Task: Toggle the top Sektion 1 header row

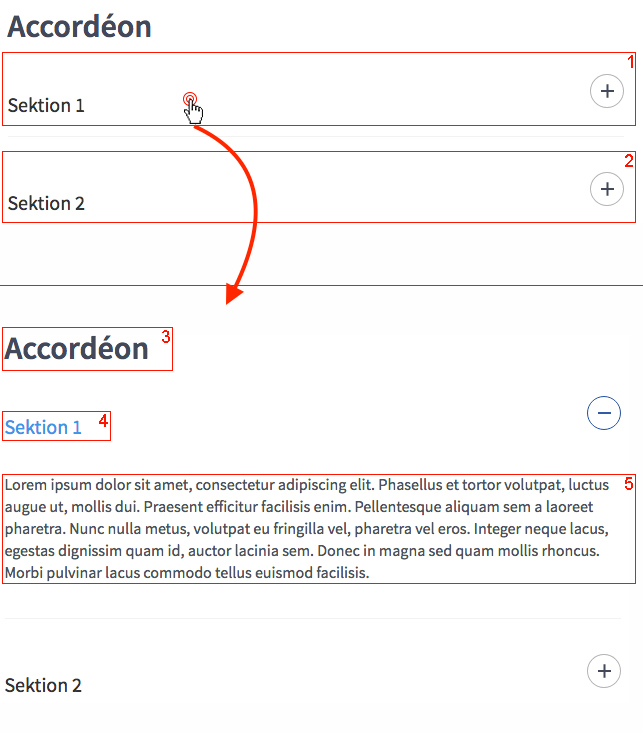Action: tap(319, 89)
